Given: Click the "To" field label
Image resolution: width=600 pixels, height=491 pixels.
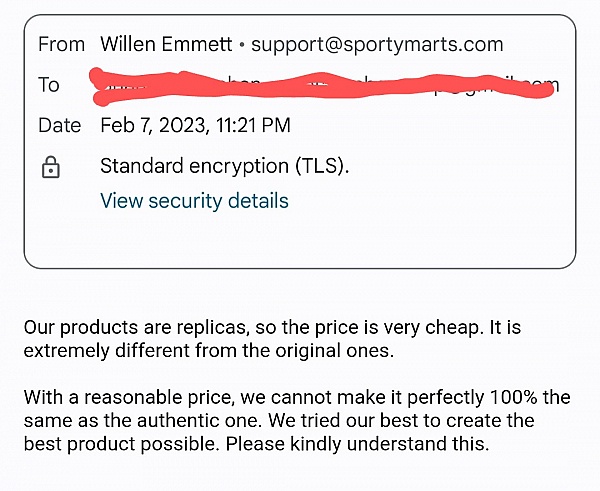Looking at the screenshot, I should (x=49, y=85).
